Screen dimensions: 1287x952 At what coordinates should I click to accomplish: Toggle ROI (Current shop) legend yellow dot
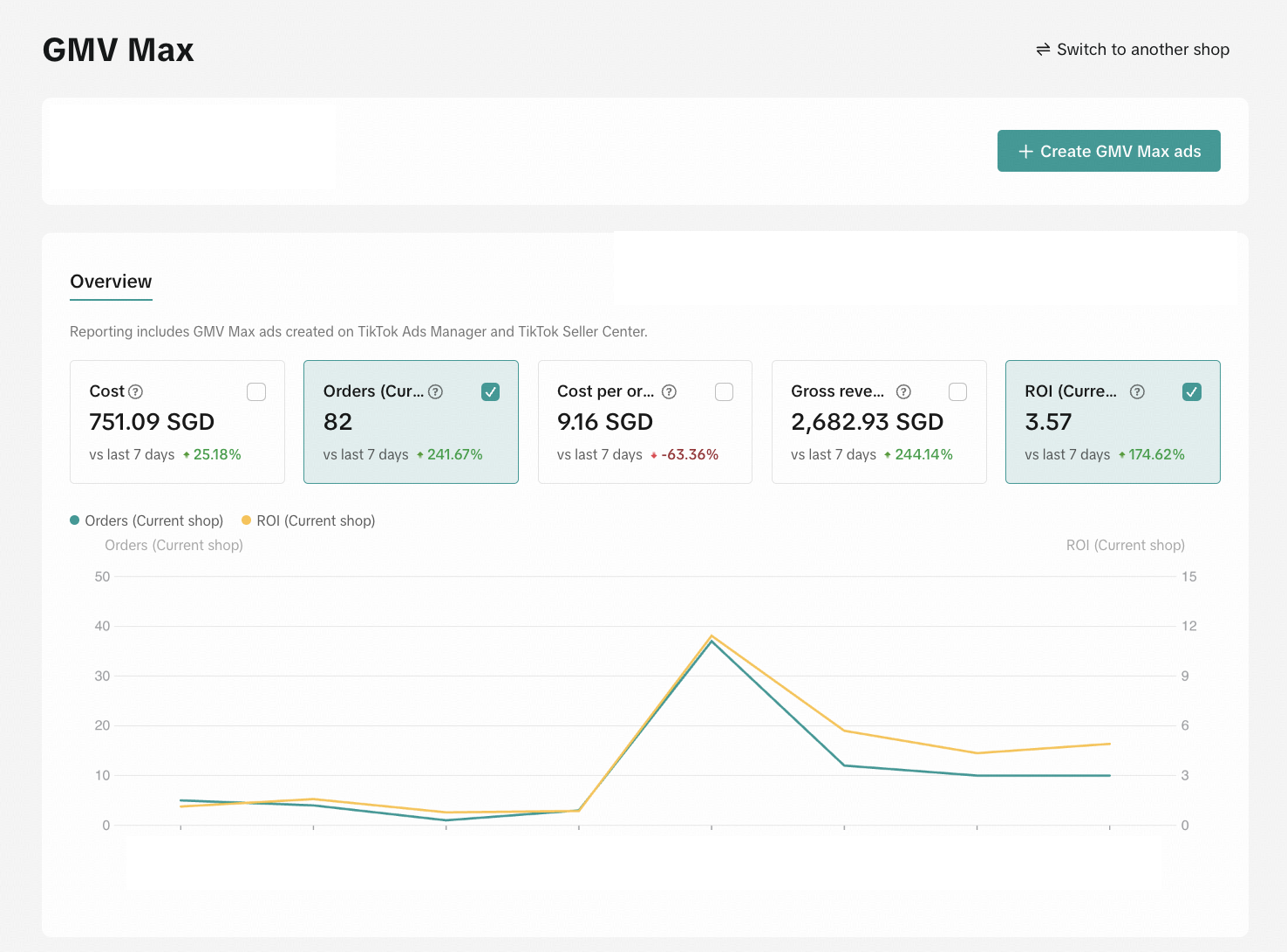pos(247,520)
